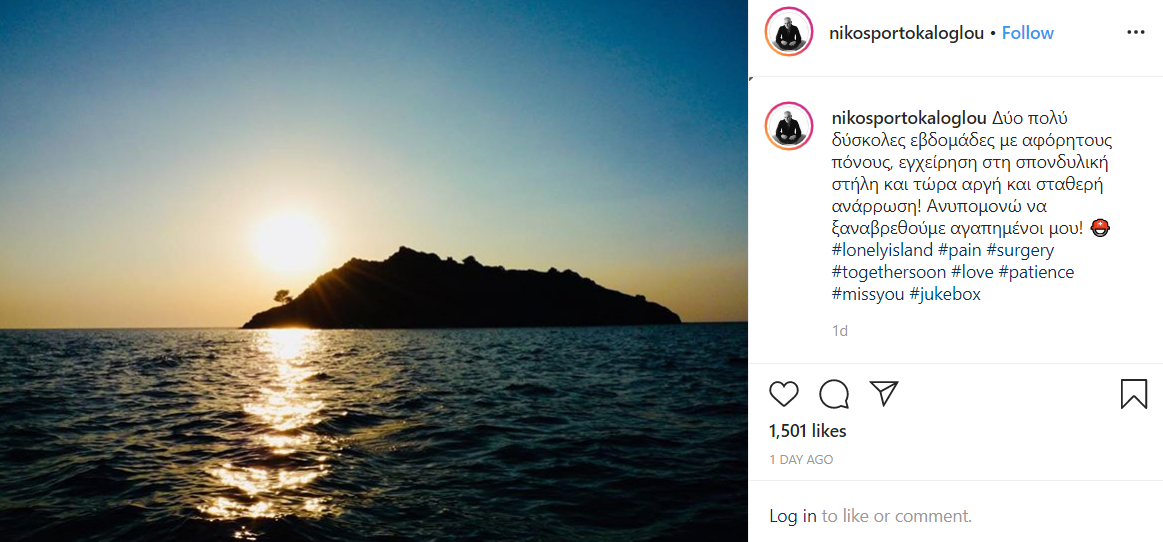Viewport: 1163px width, 542px height.
Task: Click the header profile avatar
Action: [789, 32]
